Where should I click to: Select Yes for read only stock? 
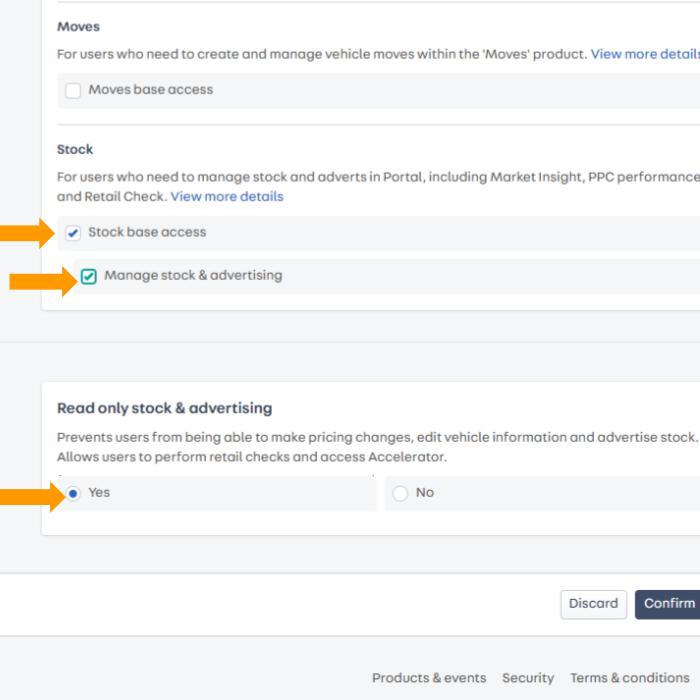73,493
